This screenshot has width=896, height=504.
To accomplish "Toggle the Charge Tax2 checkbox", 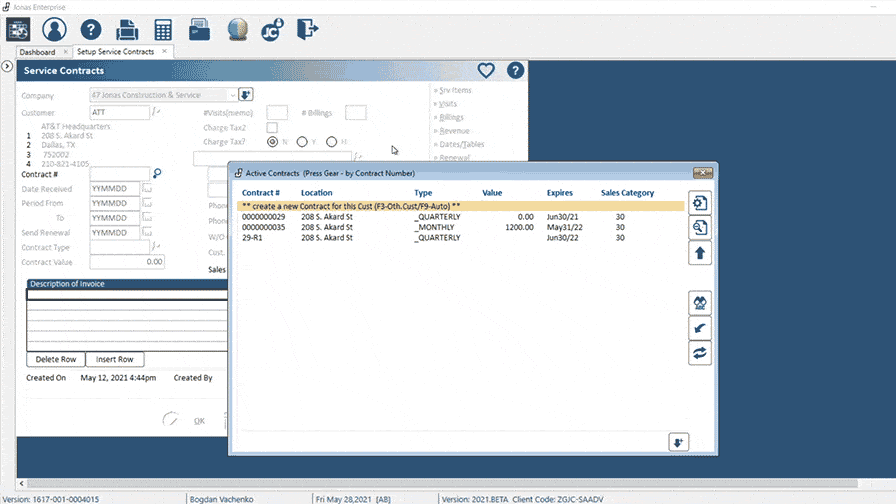I will point(272,127).
